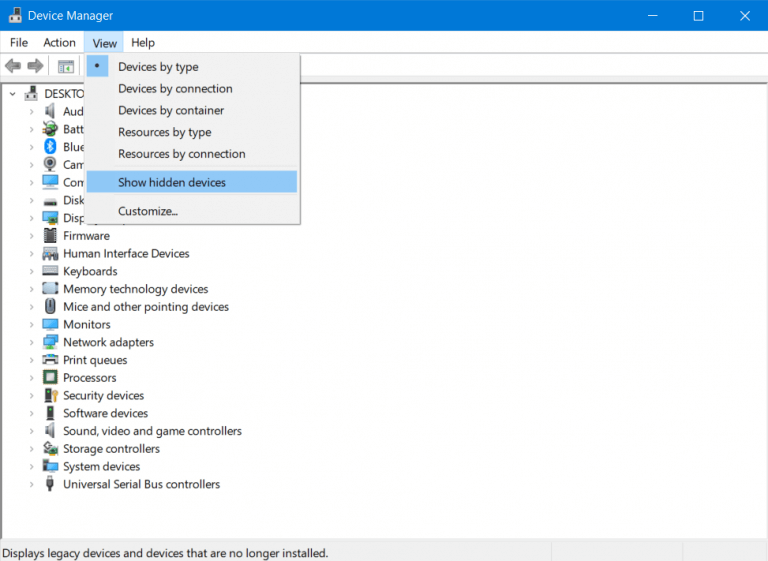Click the Batteries category icon
The image size is (768, 561).
tap(50, 129)
